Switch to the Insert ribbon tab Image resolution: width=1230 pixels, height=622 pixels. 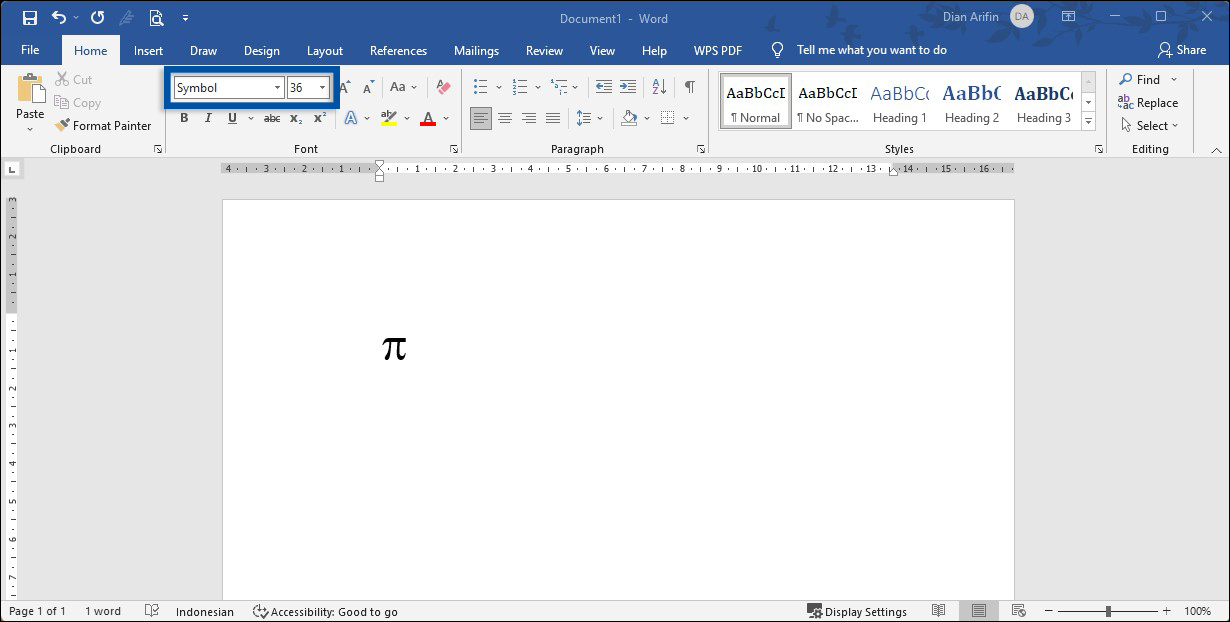[148, 50]
